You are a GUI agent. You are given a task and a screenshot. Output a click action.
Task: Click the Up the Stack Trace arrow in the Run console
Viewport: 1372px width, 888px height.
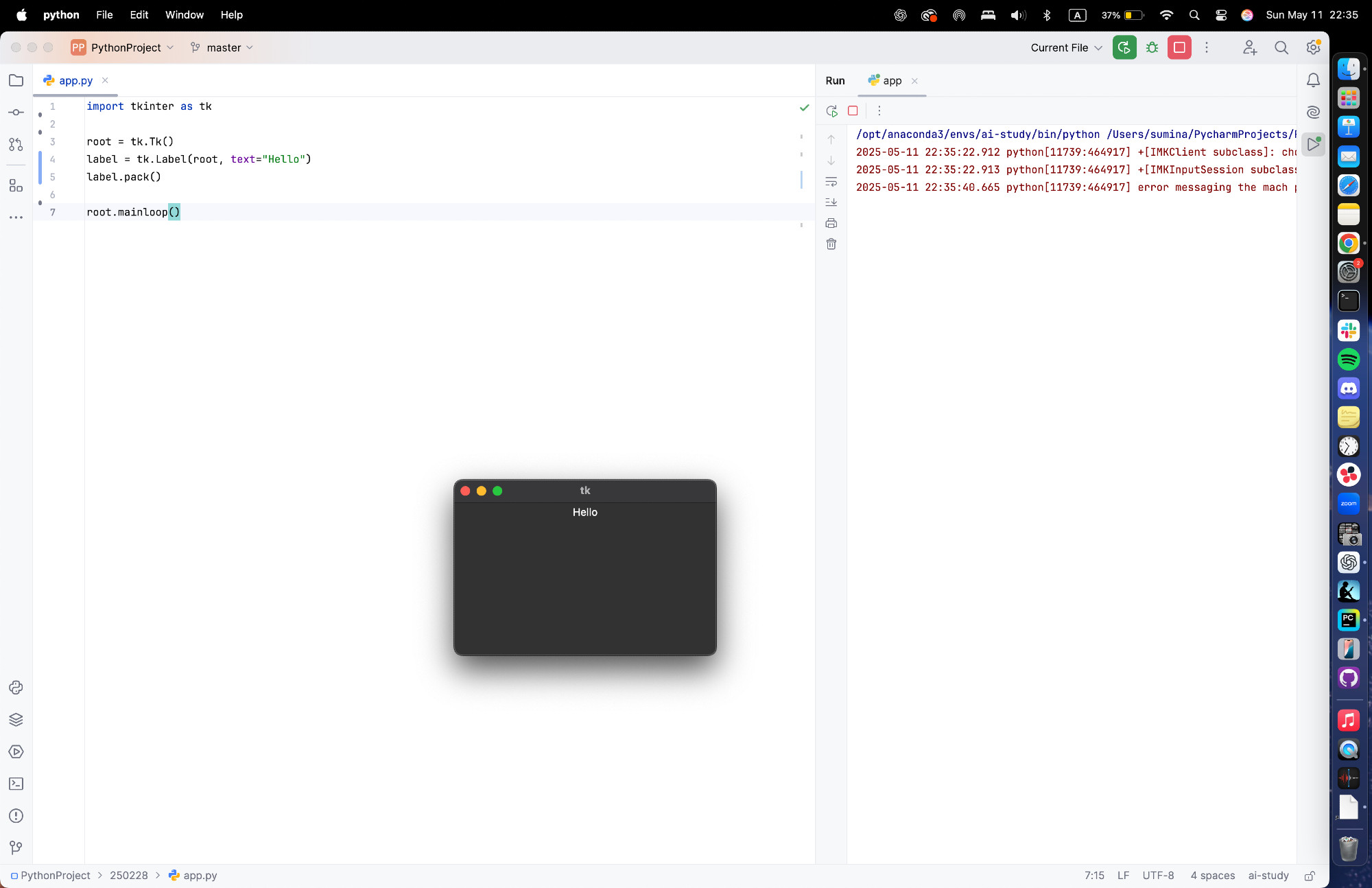(831, 139)
